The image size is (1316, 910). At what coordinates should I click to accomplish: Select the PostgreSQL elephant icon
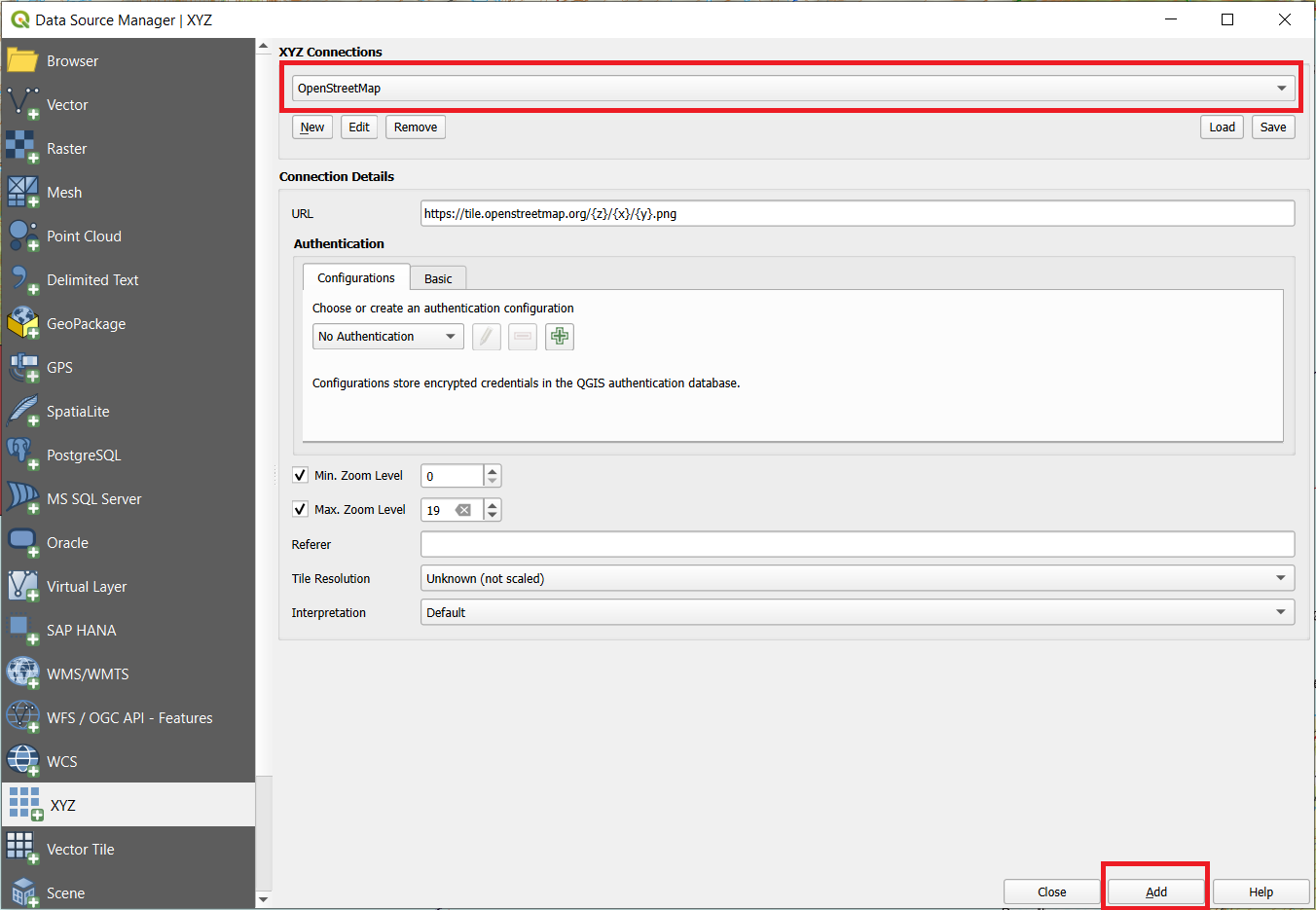[x=22, y=455]
